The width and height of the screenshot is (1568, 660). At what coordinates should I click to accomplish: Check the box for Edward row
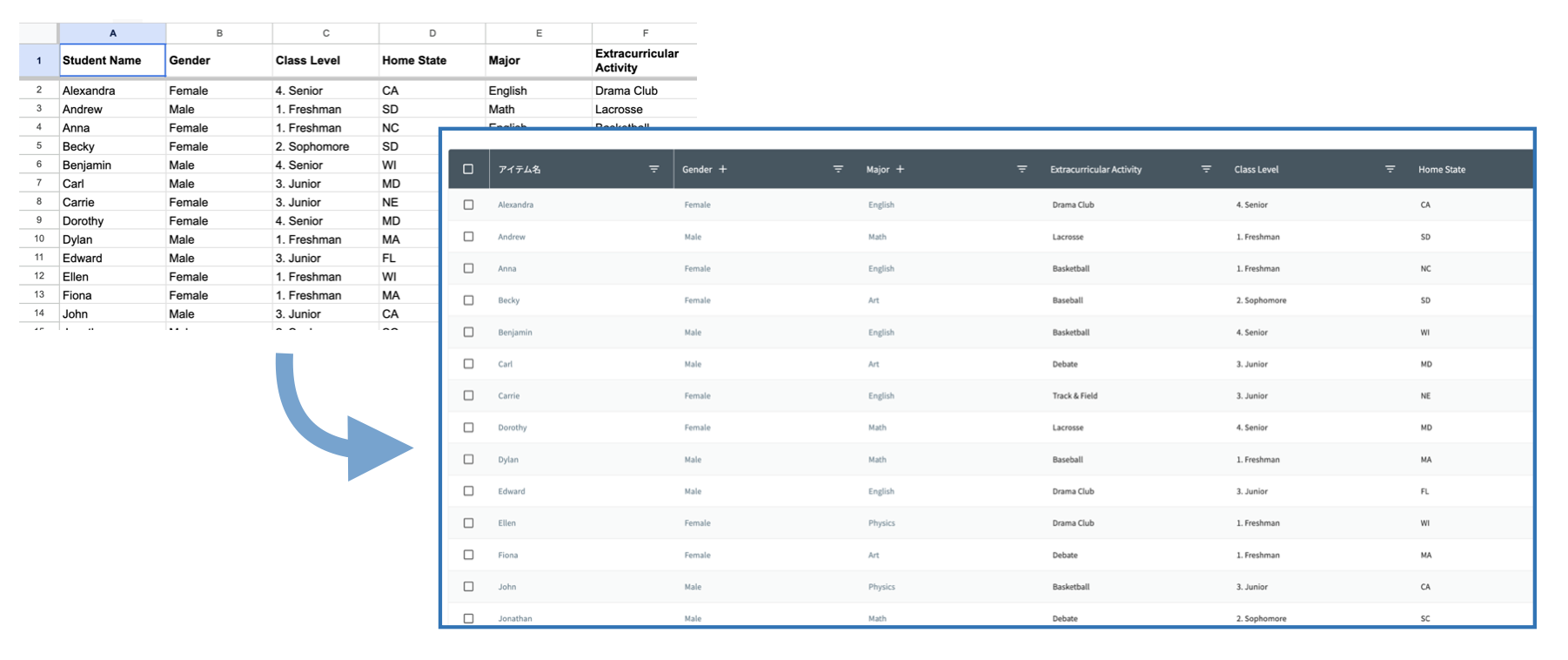468,491
